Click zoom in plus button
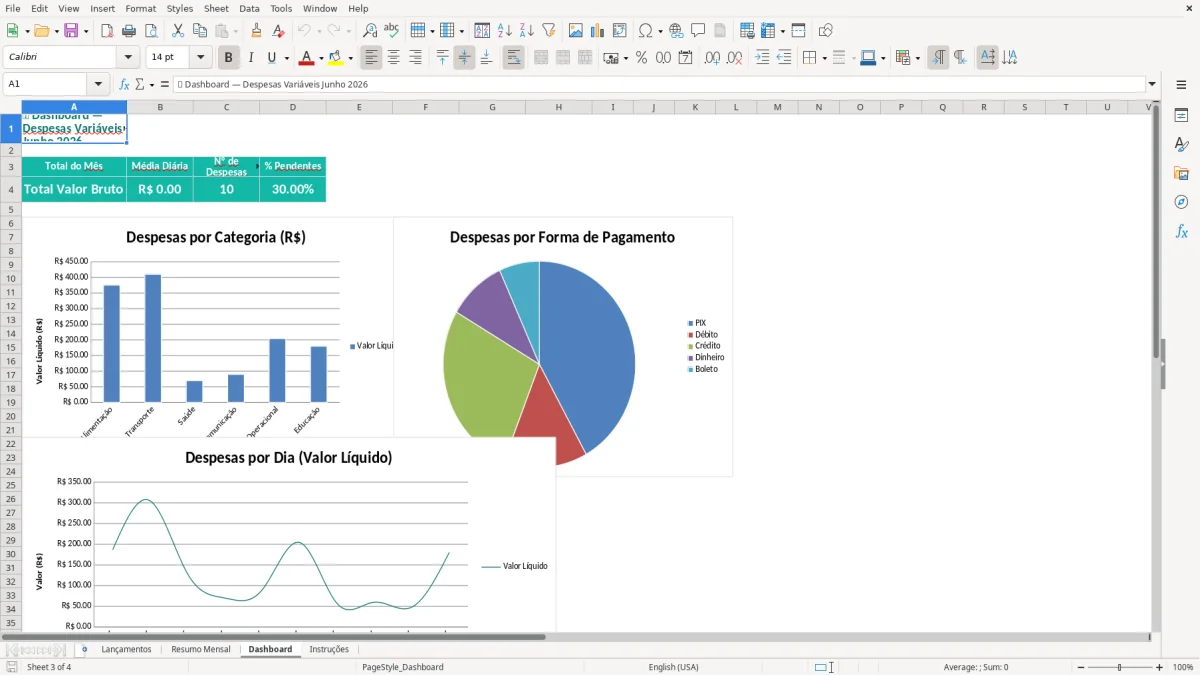 [x=1160, y=667]
